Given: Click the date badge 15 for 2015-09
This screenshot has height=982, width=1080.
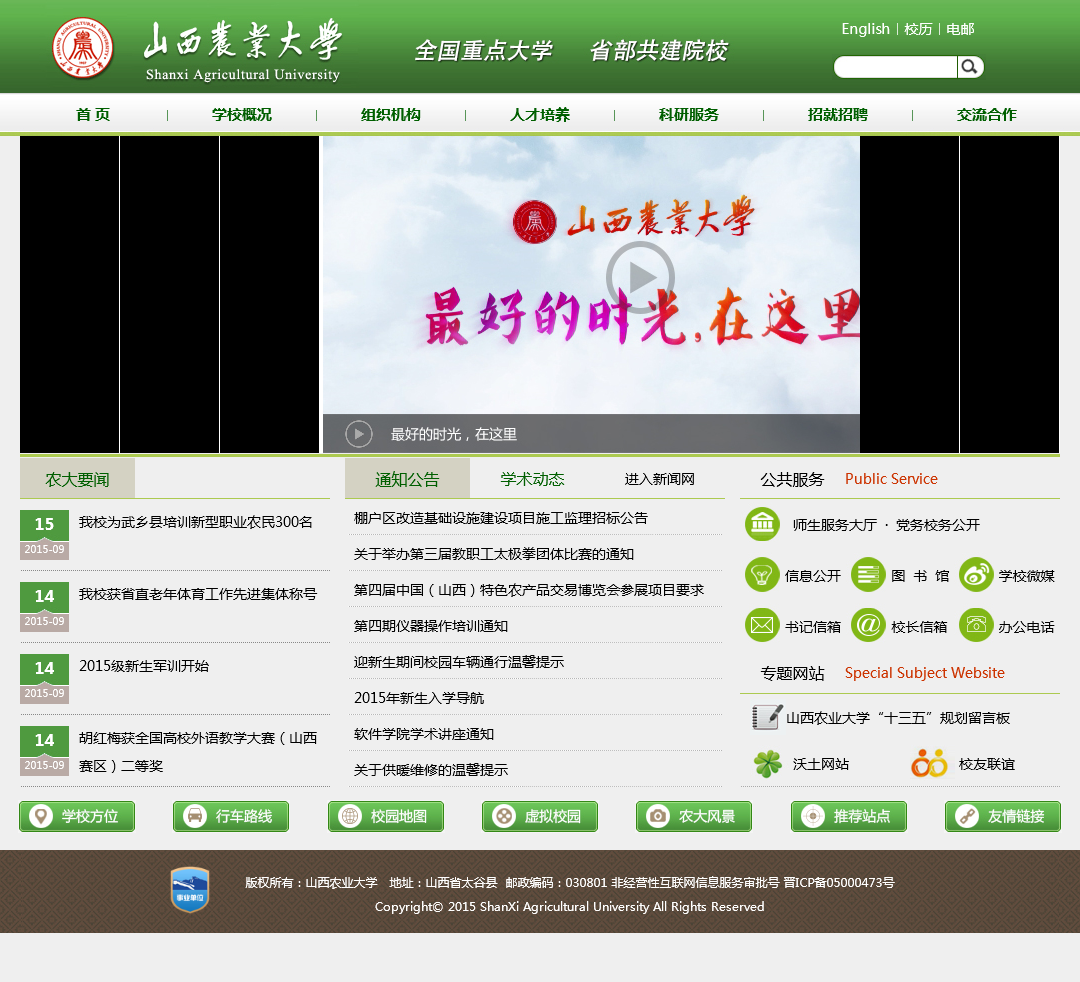Looking at the screenshot, I should (44, 534).
